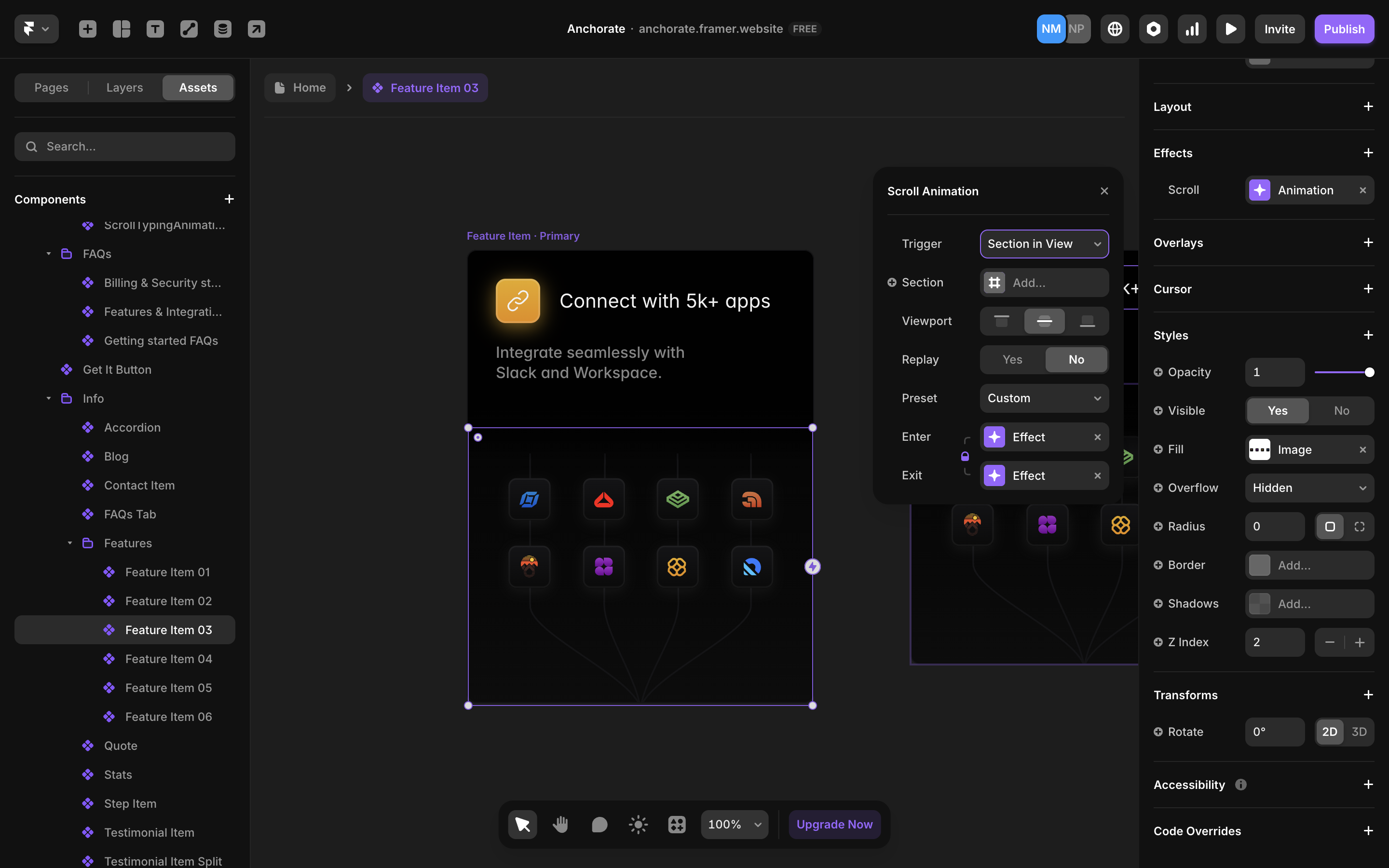The image size is (1389, 868).
Task: Click the Preview play button
Action: point(1230,29)
